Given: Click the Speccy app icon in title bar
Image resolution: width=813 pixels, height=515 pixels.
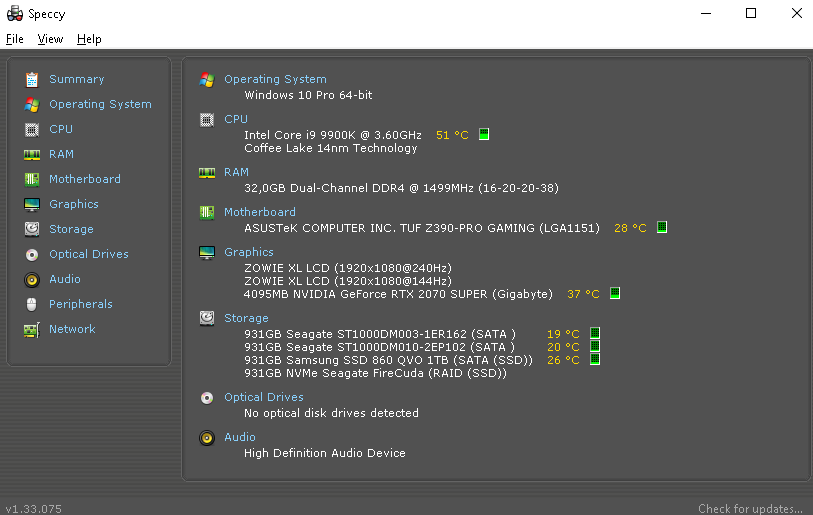Looking at the screenshot, I should point(15,13).
